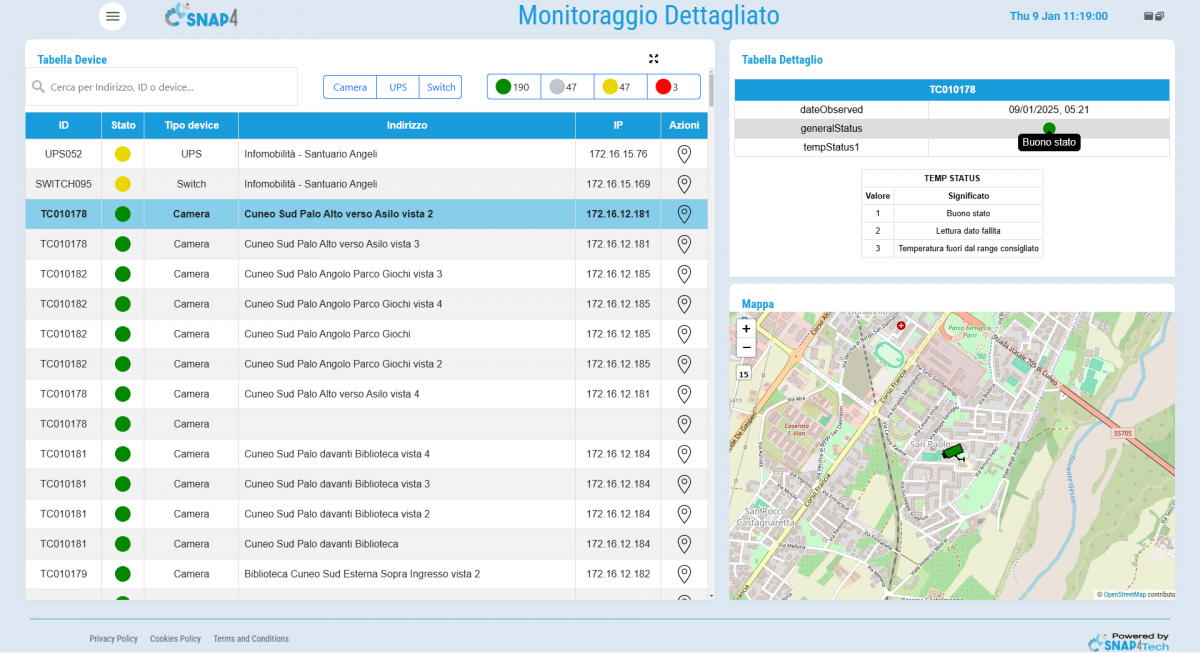Click the location pin for UPS052
This screenshot has width=1200, height=653.
pos(684,154)
